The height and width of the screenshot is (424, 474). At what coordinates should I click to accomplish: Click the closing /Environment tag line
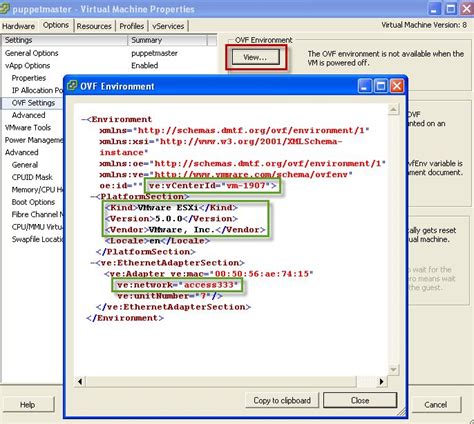tap(125, 318)
